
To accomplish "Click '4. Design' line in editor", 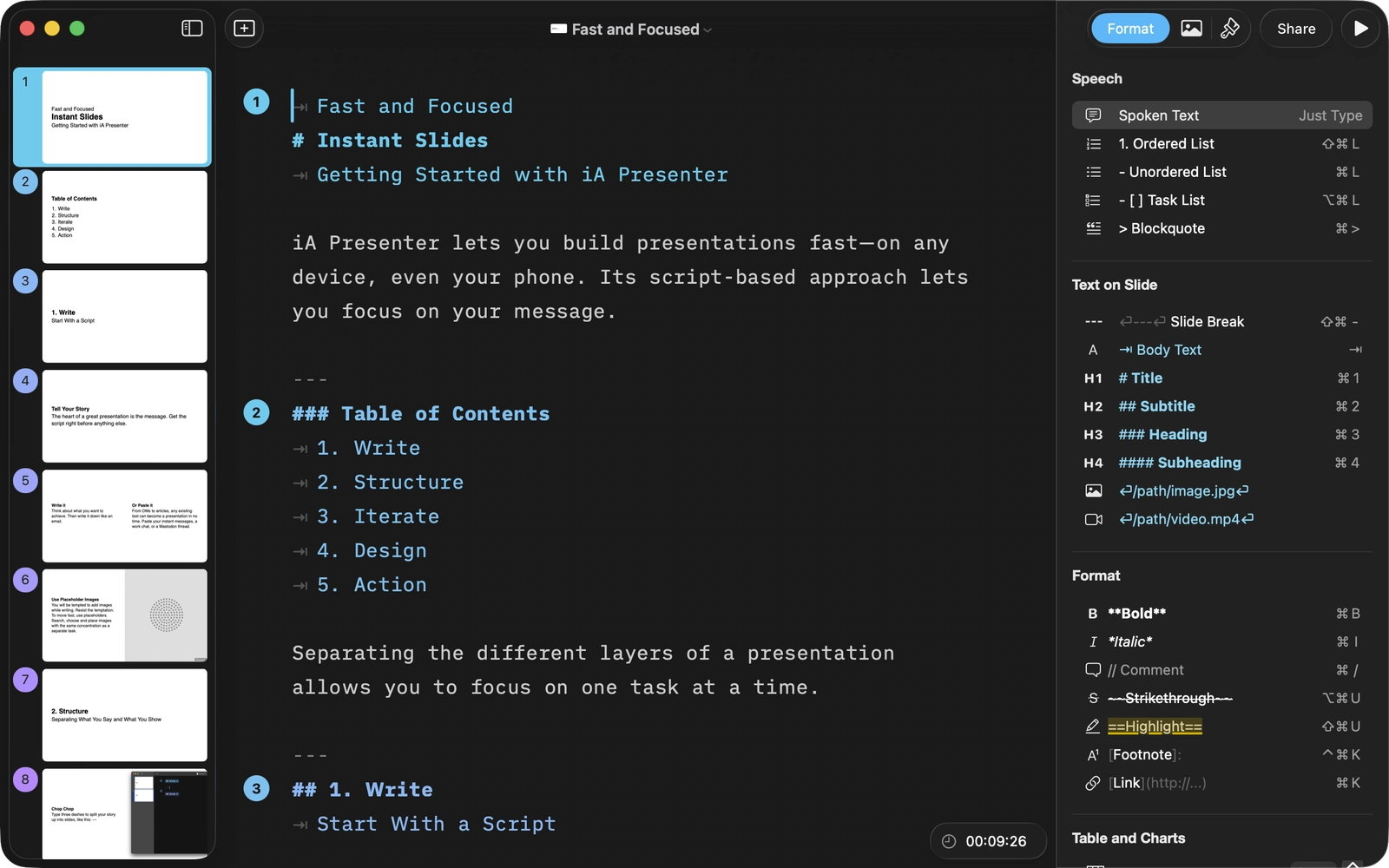I will [372, 551].
